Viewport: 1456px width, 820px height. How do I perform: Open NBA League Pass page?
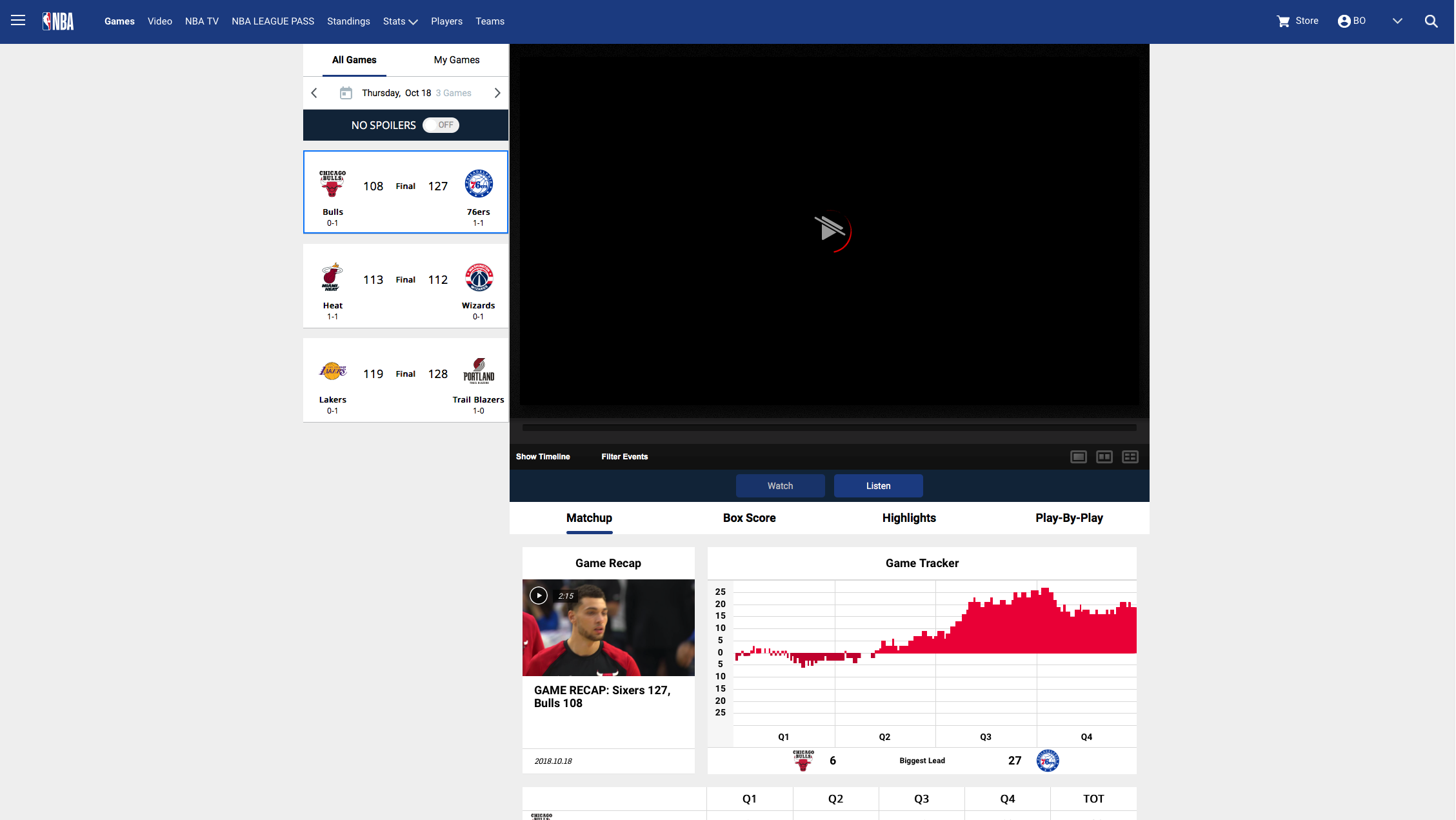tap(273, 21)
